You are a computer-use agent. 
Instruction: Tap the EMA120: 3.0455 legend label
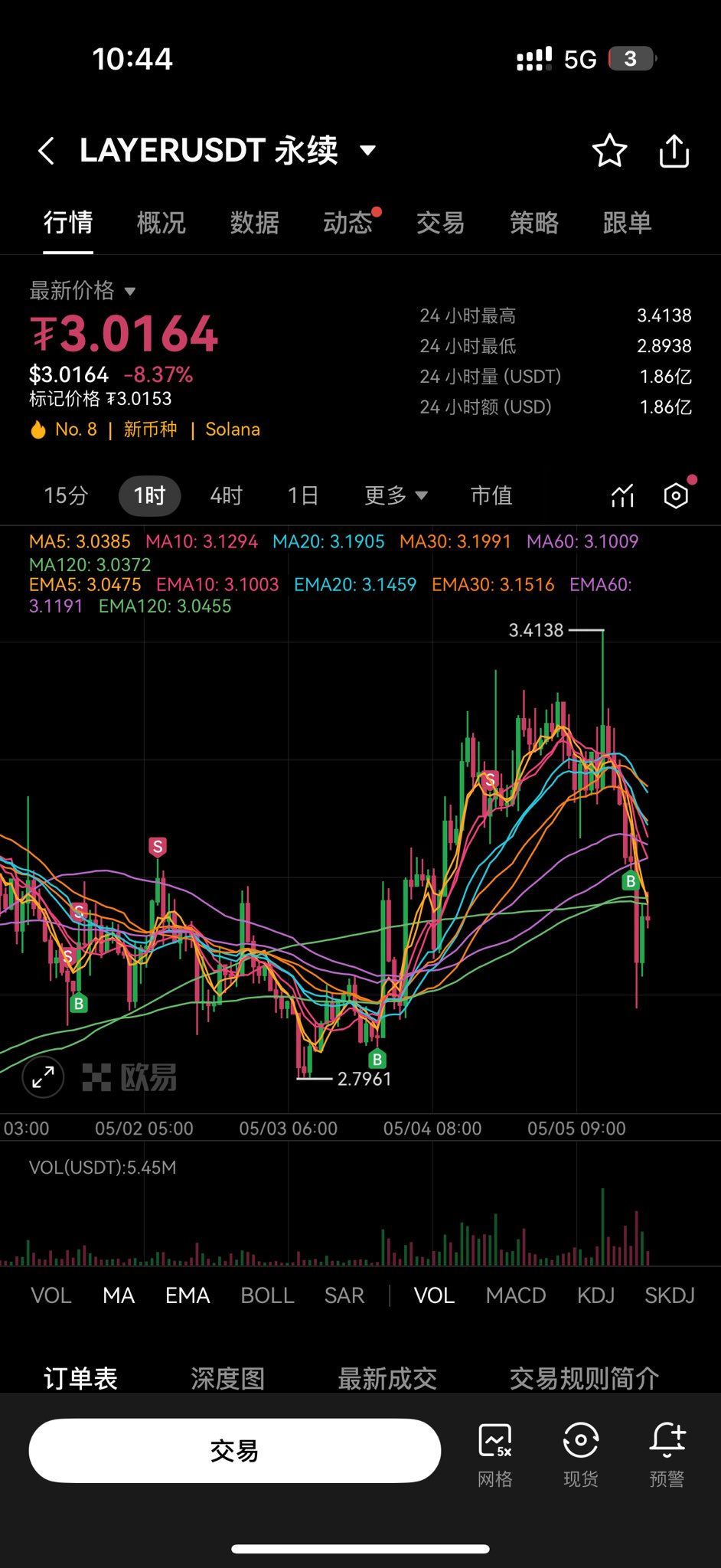point(165,606)
